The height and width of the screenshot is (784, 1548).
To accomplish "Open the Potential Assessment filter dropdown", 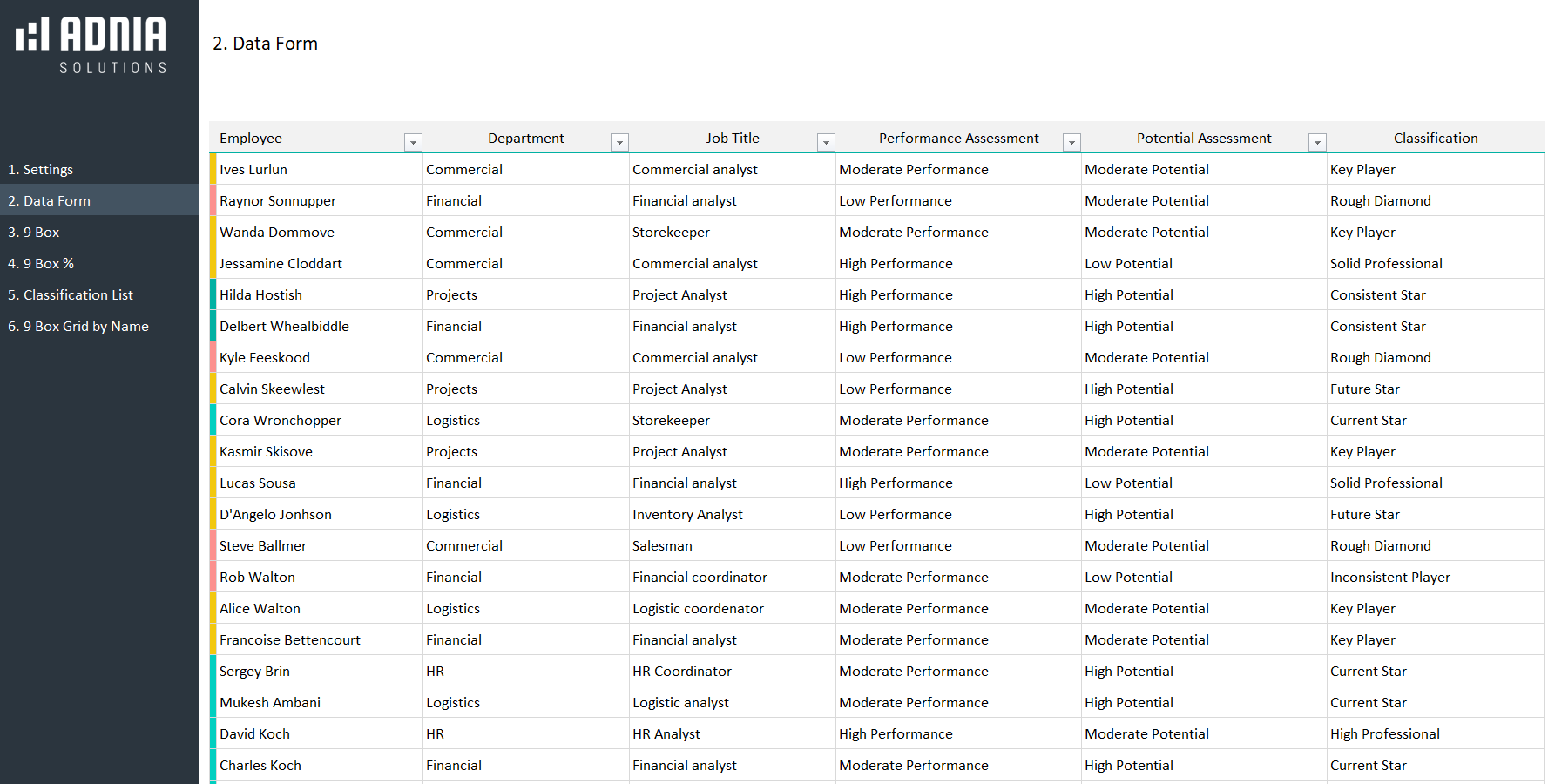I will tap(1317, 142).
